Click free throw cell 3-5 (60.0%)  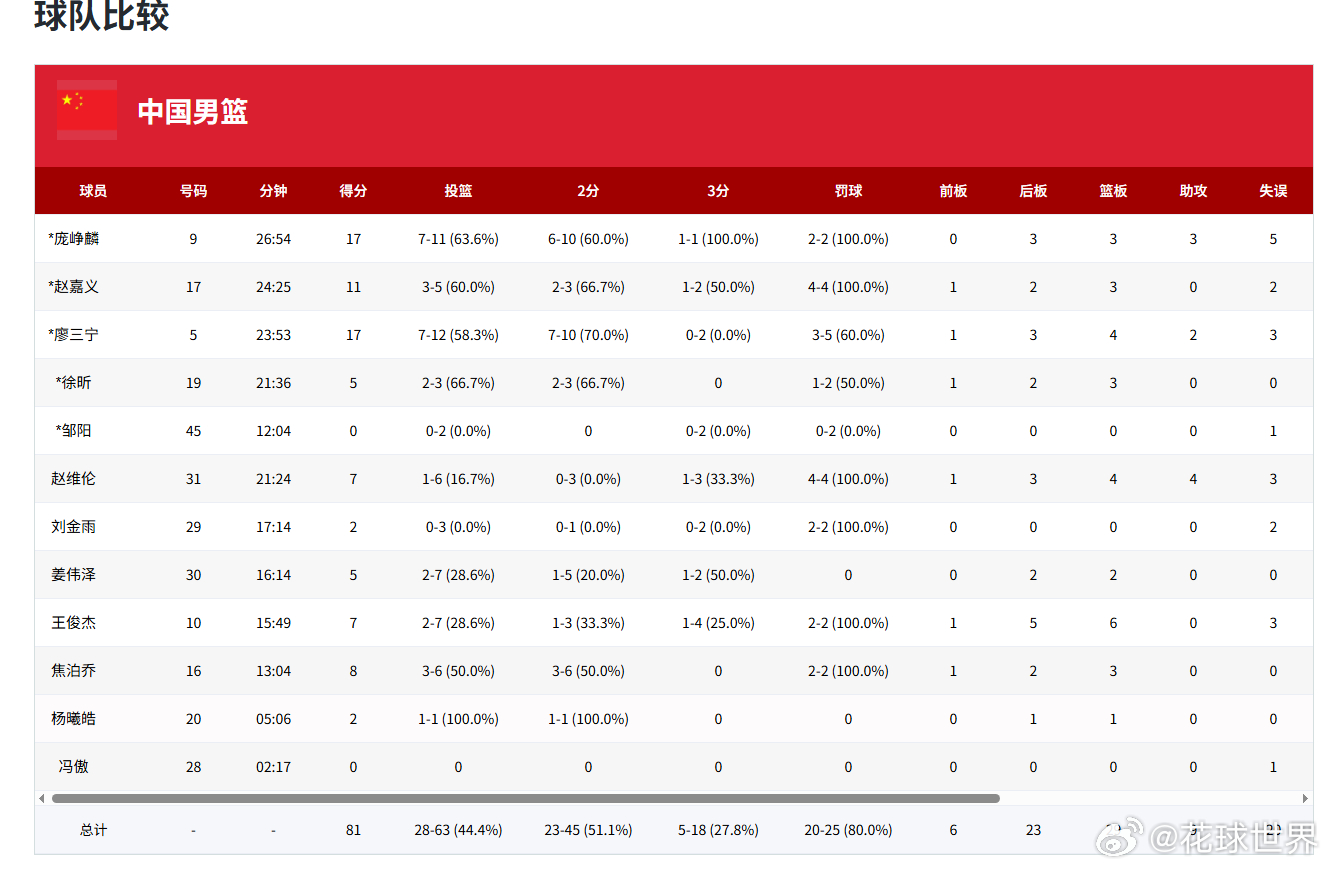pyautogui.click(x=848, y=335)
